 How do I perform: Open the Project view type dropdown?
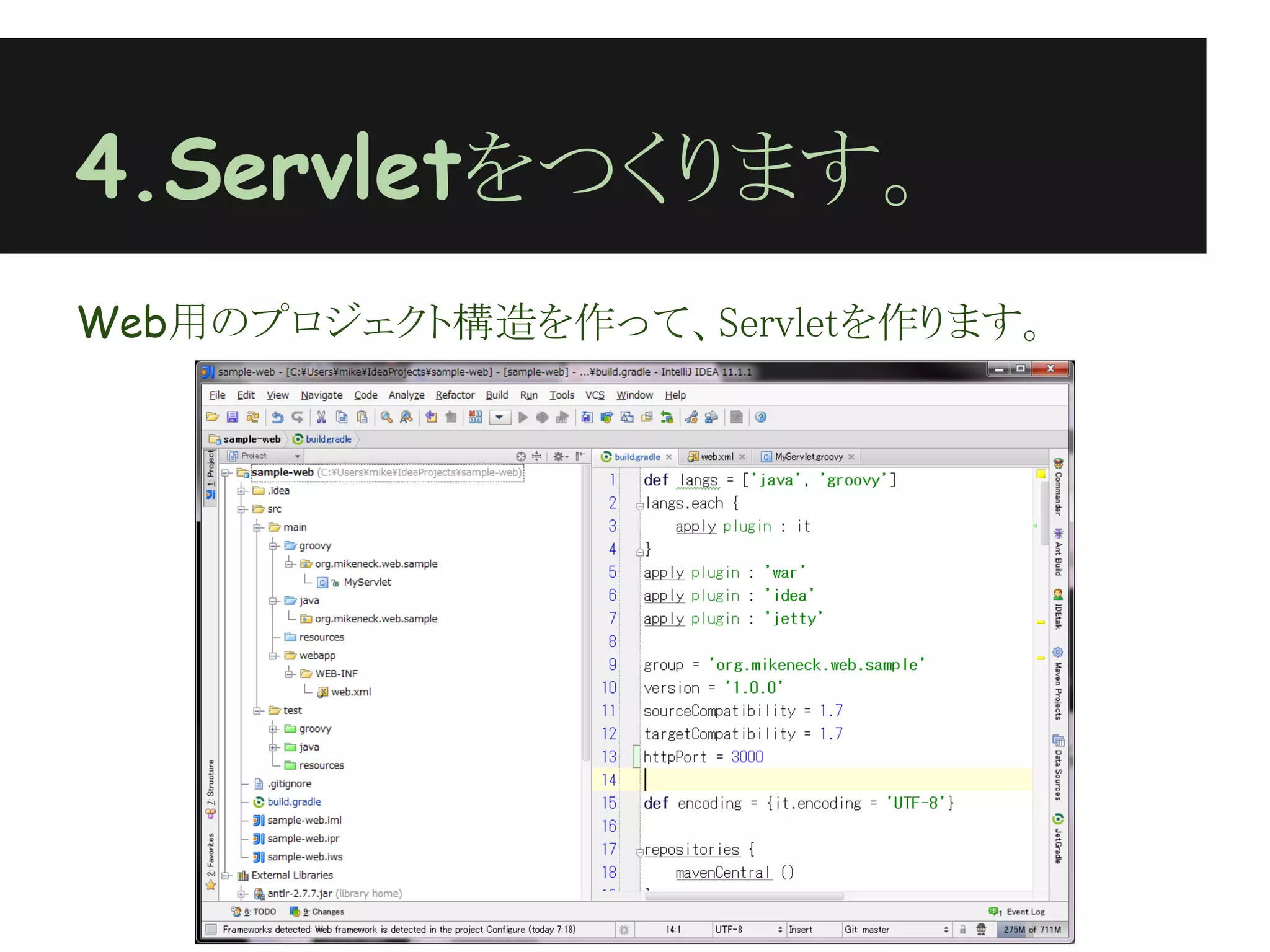click(265, 456)
